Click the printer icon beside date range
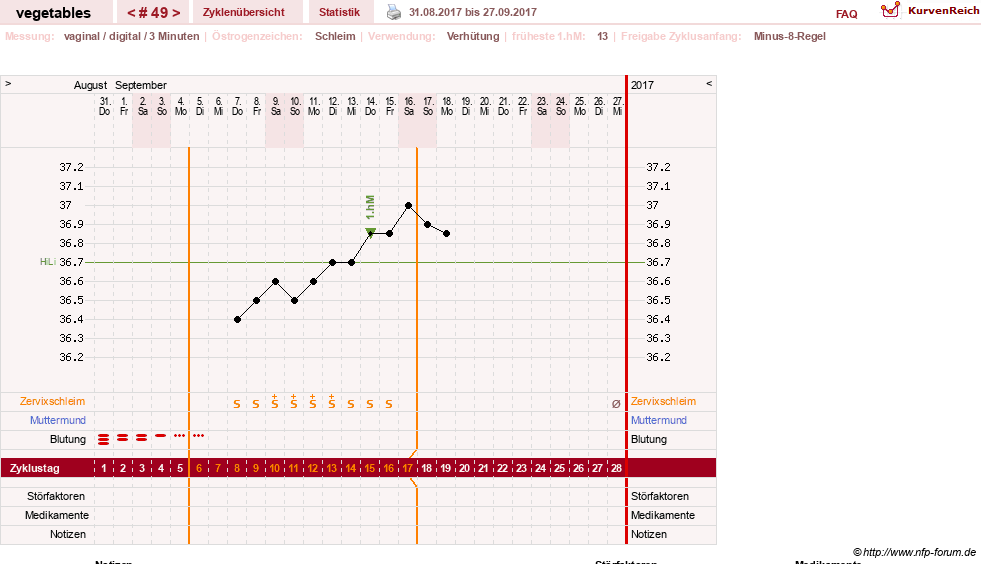The height and width of the screenshot is (564, 981). click(x=394, y=12)
